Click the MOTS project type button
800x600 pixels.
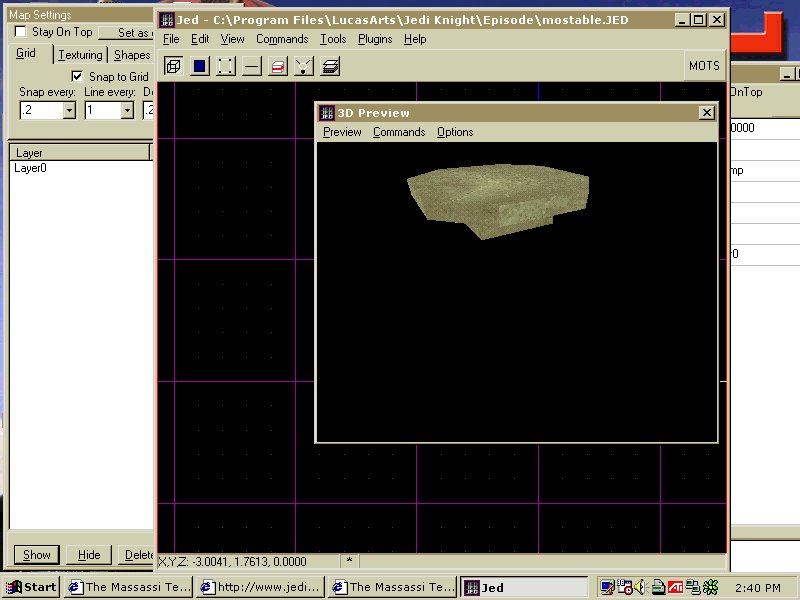pos(704,65)
